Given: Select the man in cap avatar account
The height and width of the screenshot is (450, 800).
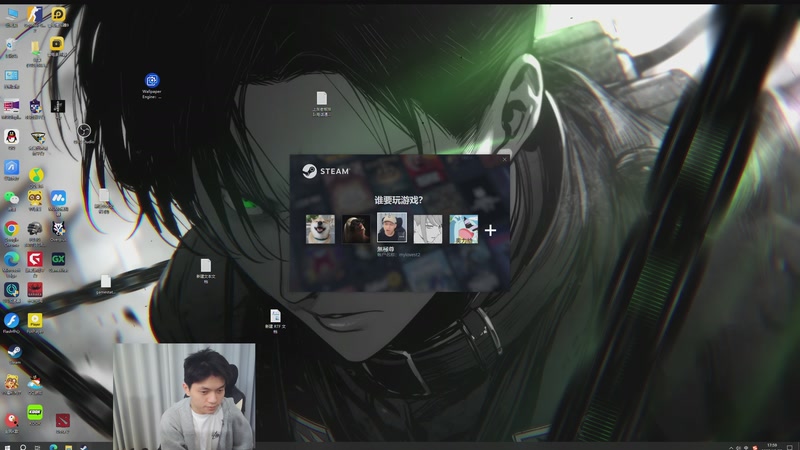Looking at the screenshot, I should pyautogui.click(x=391, y=228).
